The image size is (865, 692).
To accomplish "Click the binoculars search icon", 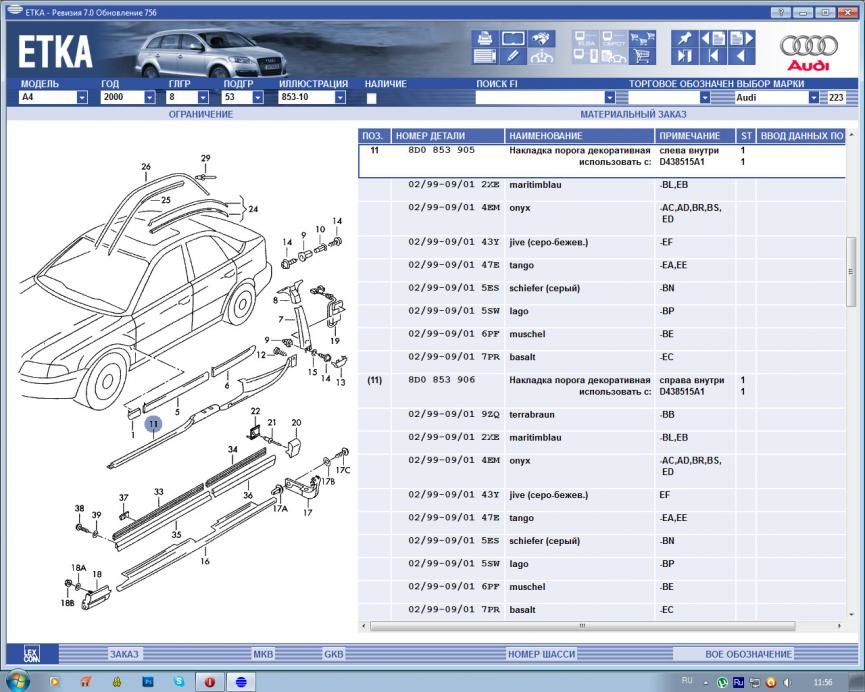I will 542,38.
